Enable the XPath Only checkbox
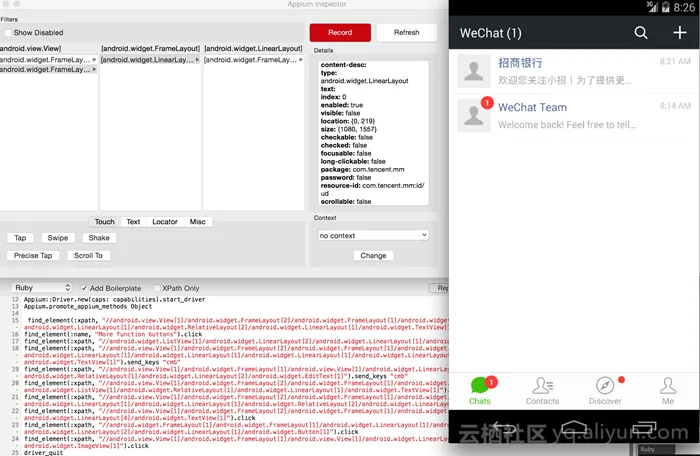The width and height of the screenshot is (700, 456). point(157,288)
